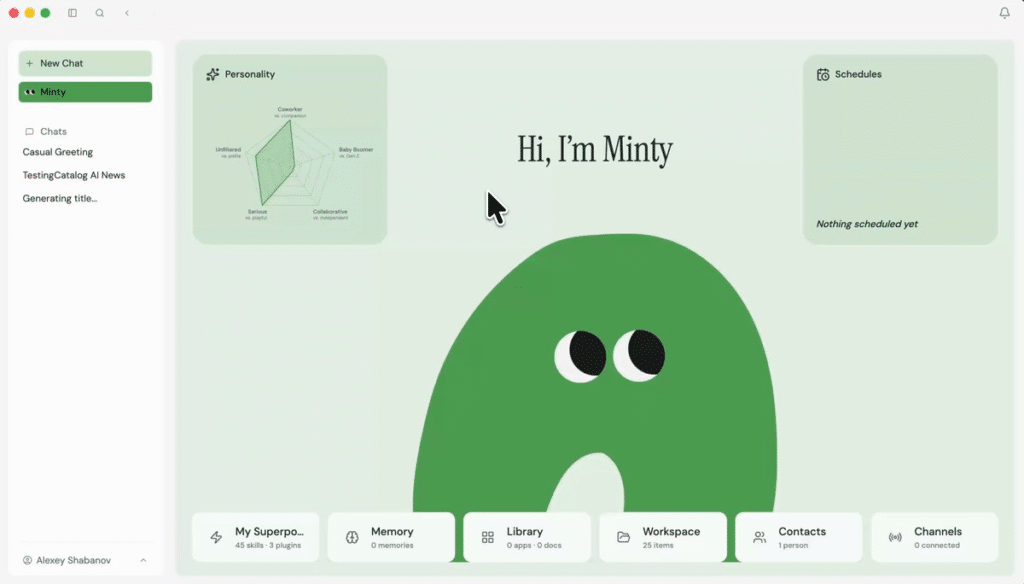Viewport: 1024px width, 584px height.
Task: Click the Personality sparkle icon
Action: [x=212, y=74]
